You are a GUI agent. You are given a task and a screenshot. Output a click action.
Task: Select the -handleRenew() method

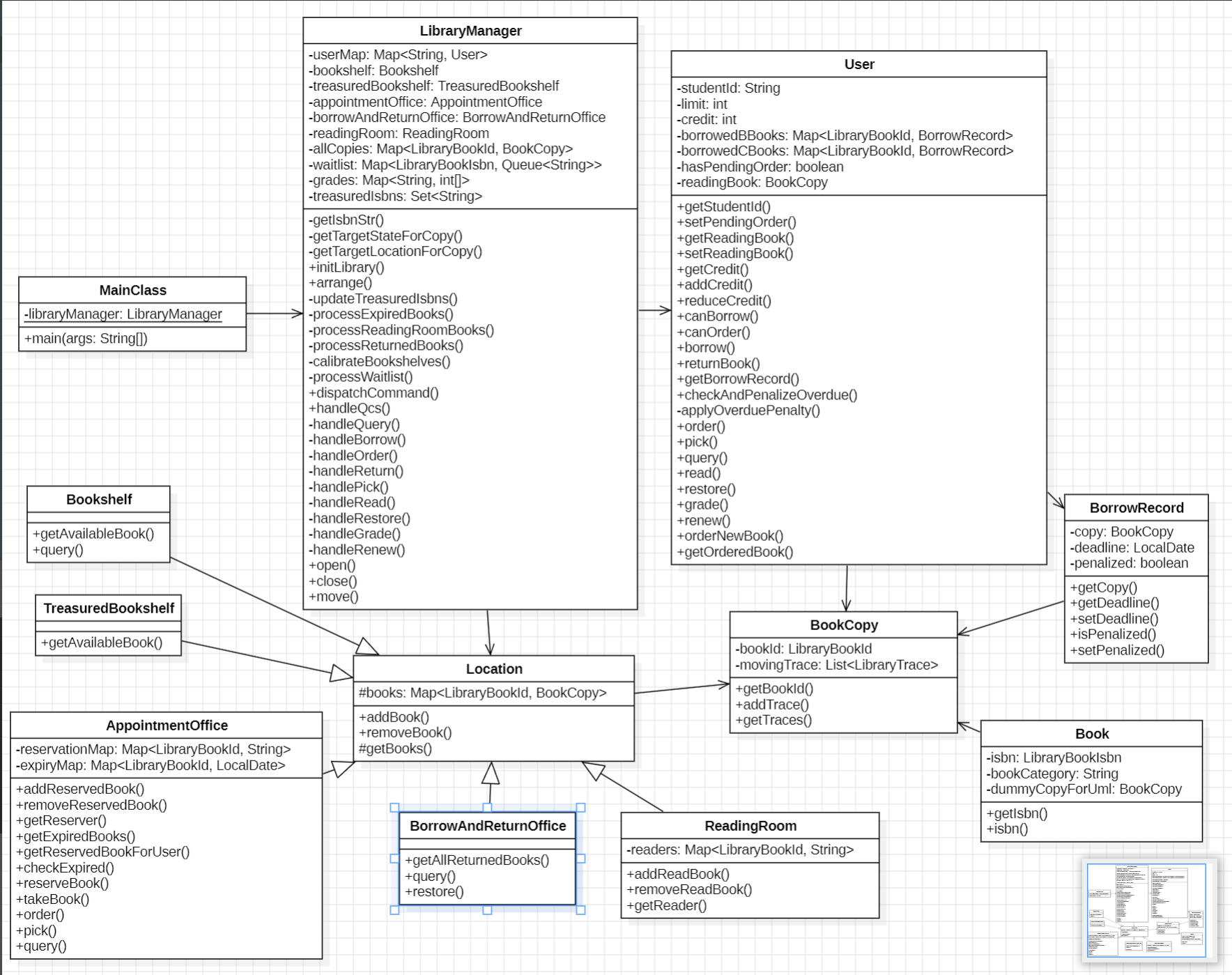click(x=357, y=549)
